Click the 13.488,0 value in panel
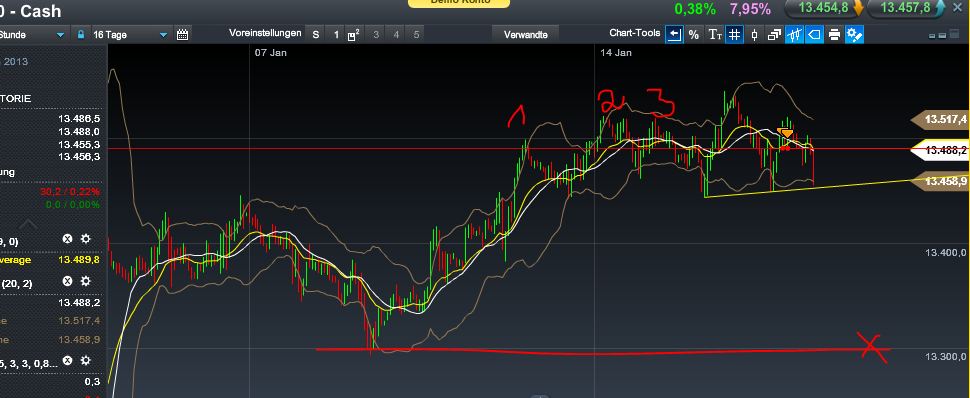 pos(79,131)
